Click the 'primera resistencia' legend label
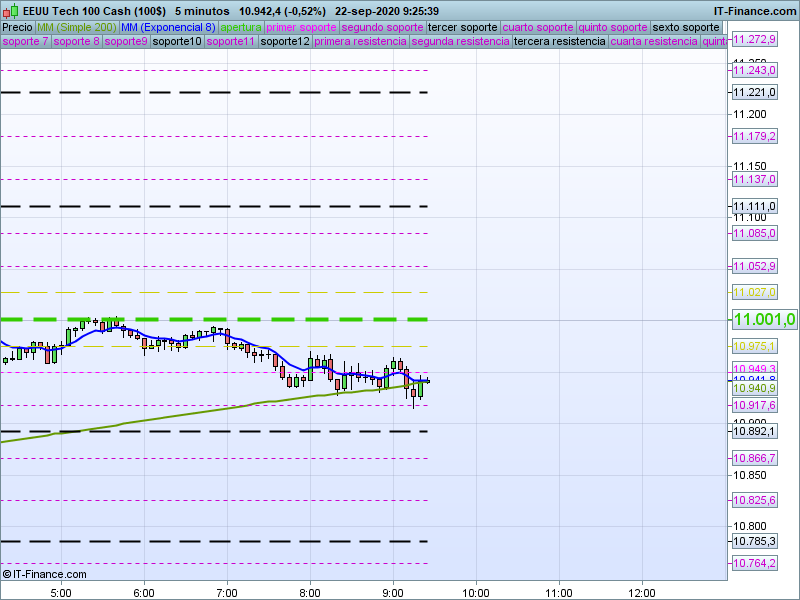The height and width of the screenshot is (600, 800). pyautogui.click(x=360, y=42)
